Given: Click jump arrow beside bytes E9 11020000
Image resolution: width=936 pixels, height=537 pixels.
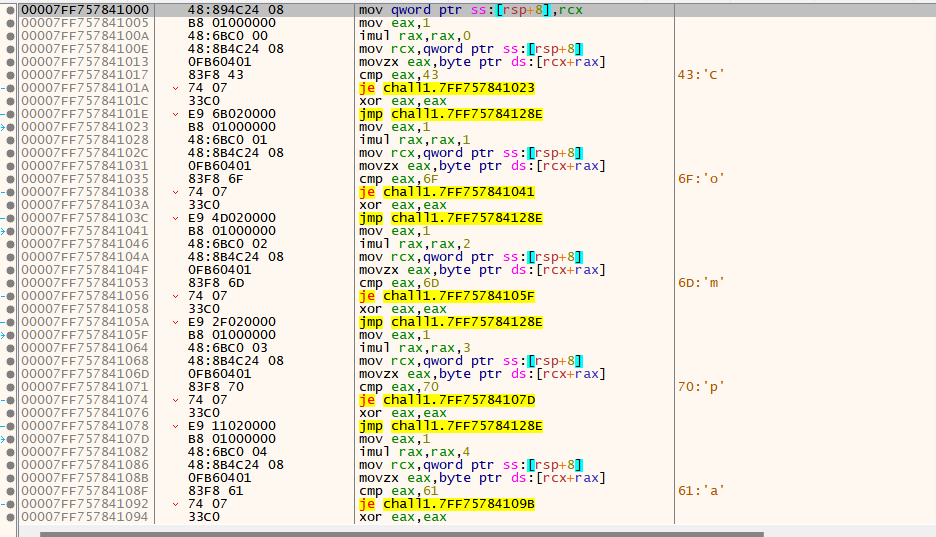Looking at the screenshot, I should (x=176, y=426).
